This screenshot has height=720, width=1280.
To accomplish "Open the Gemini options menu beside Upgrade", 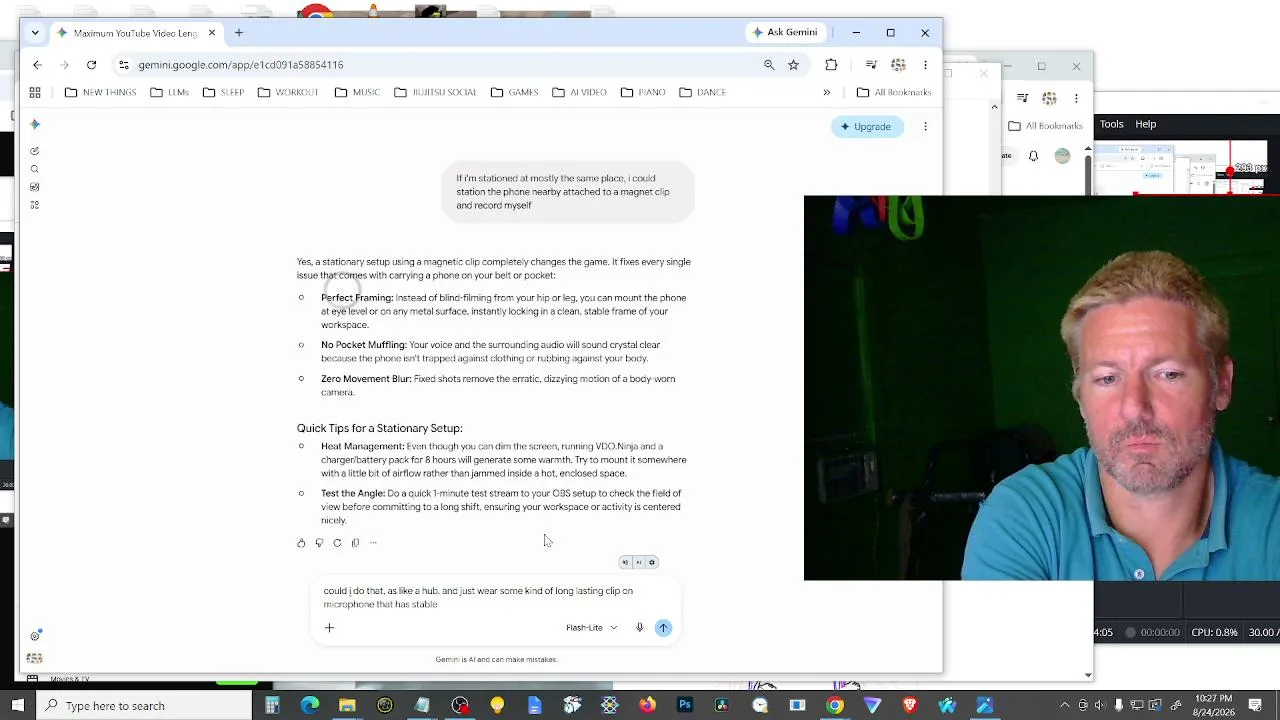I will coord(925,127).
